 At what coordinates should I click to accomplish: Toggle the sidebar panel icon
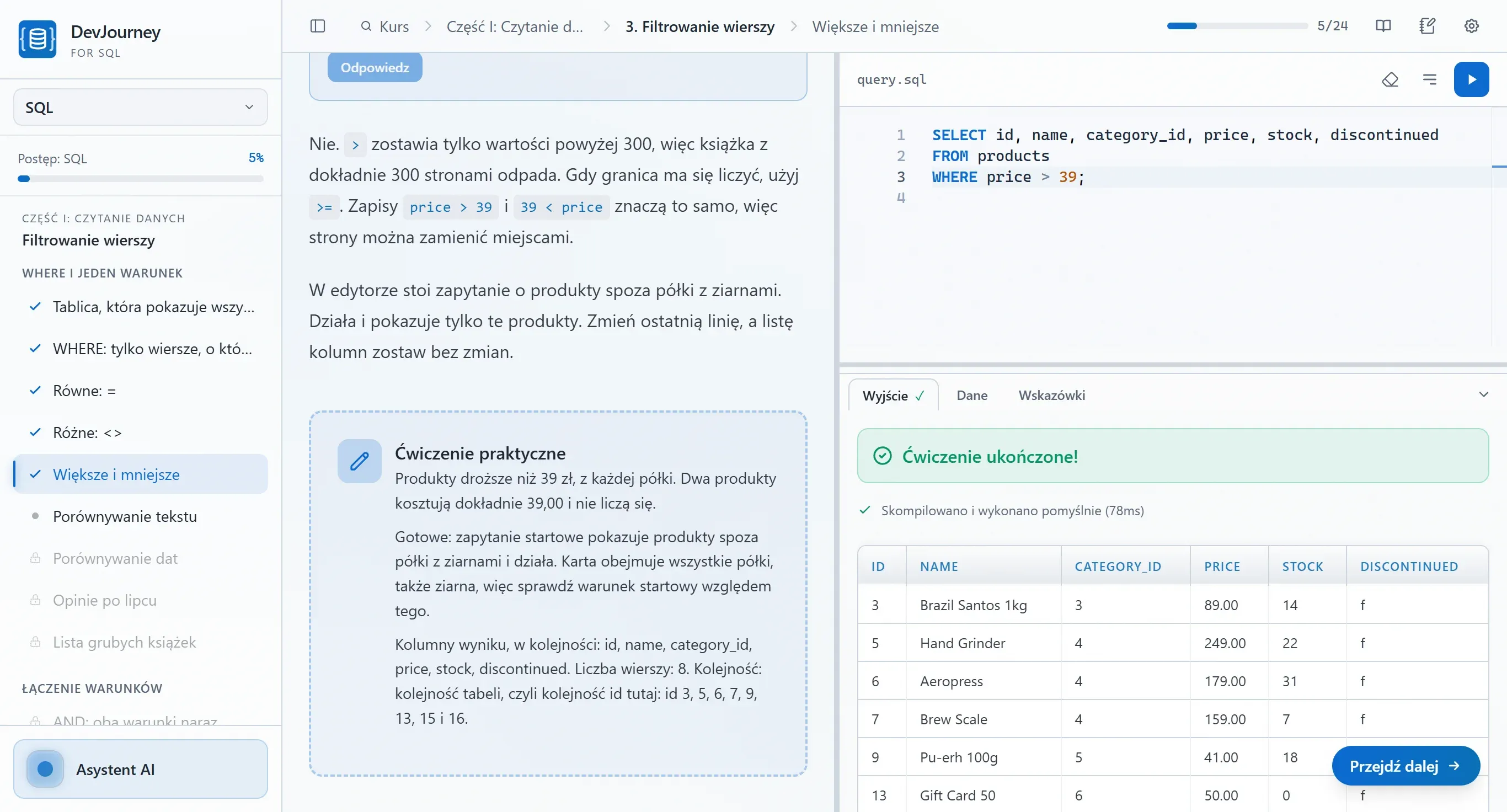318,26
